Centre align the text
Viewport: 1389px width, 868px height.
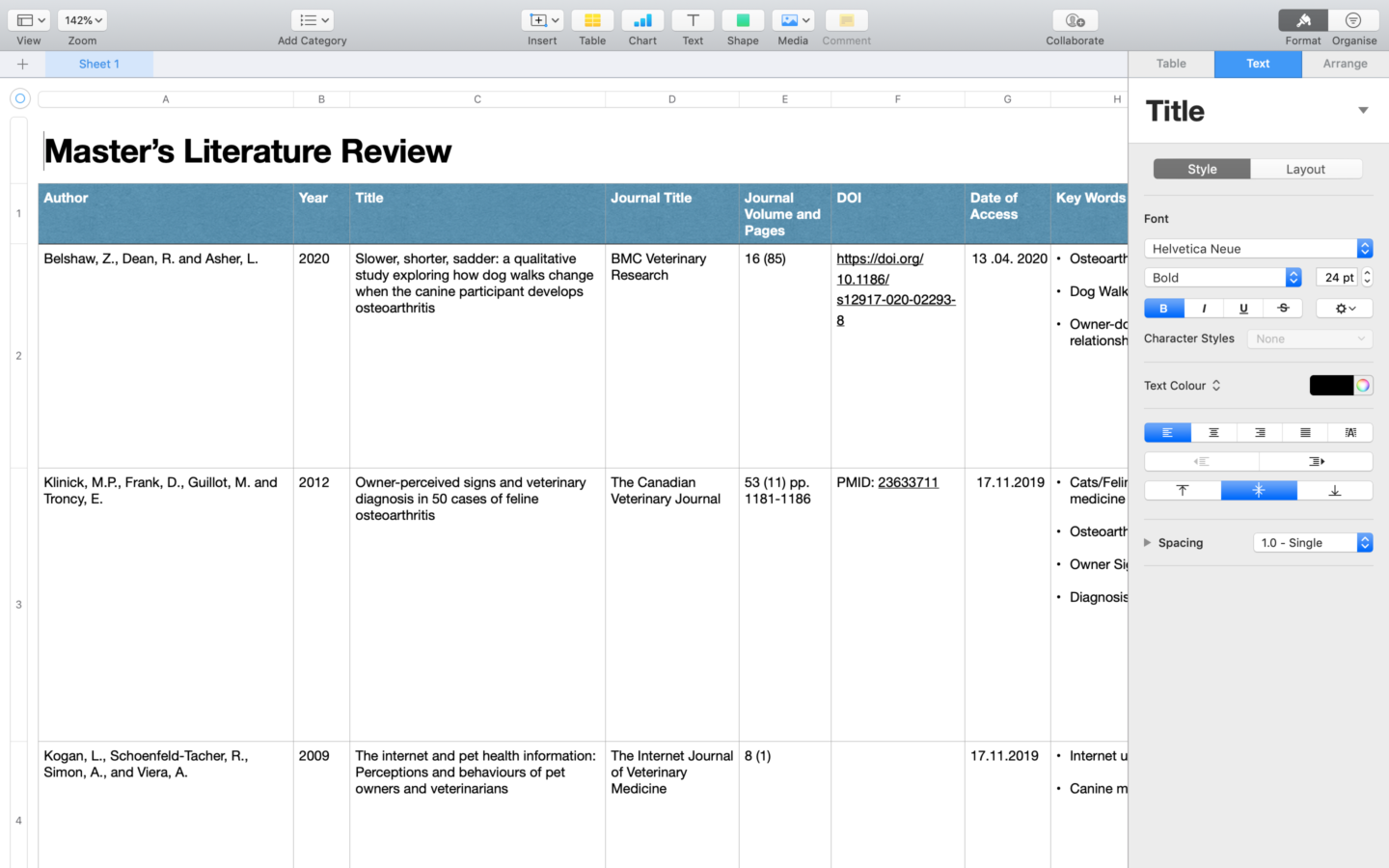(1213, 433)
